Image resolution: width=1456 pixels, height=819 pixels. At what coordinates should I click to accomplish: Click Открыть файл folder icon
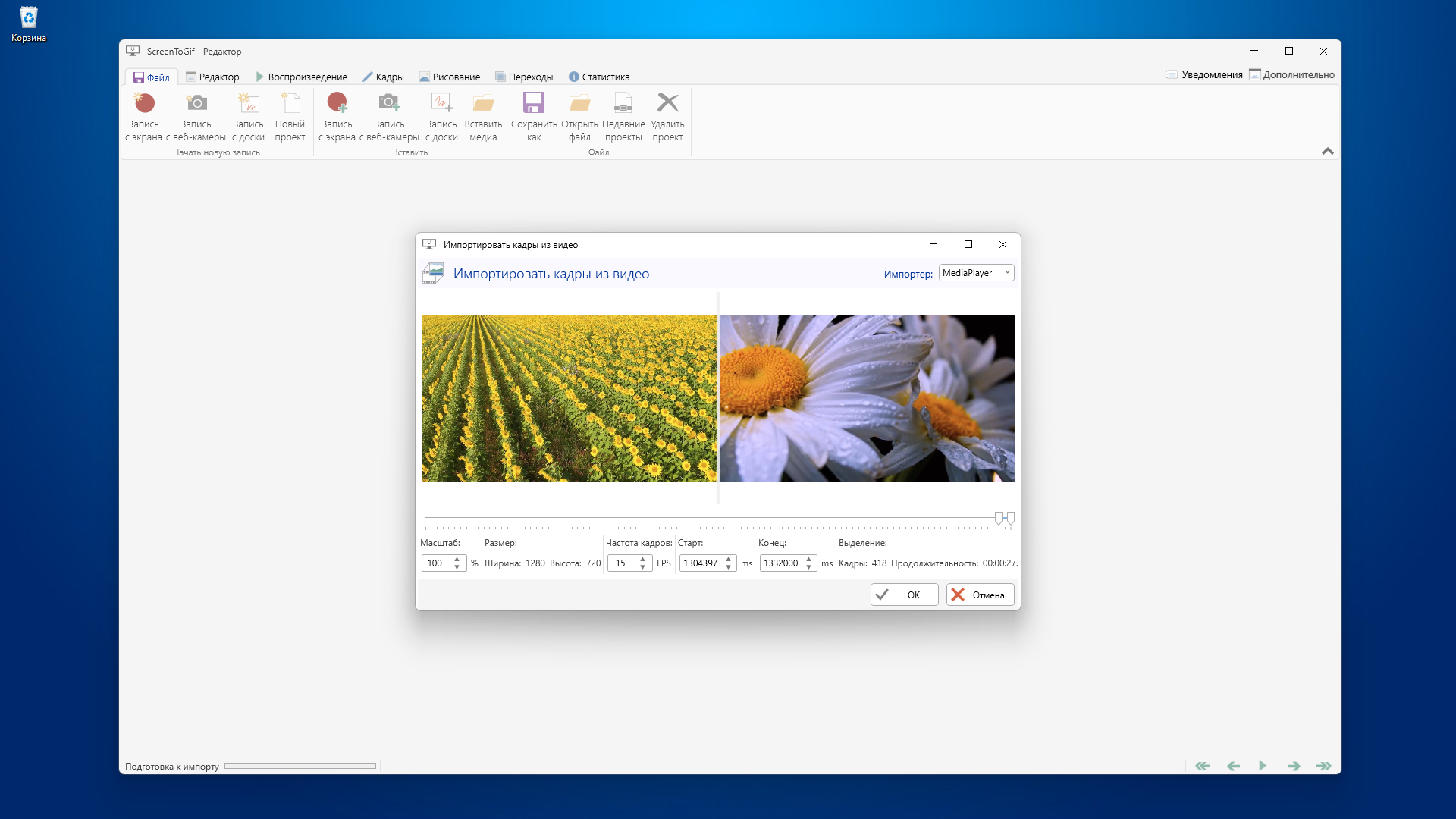pyautogui.click(x=579, y=103)
